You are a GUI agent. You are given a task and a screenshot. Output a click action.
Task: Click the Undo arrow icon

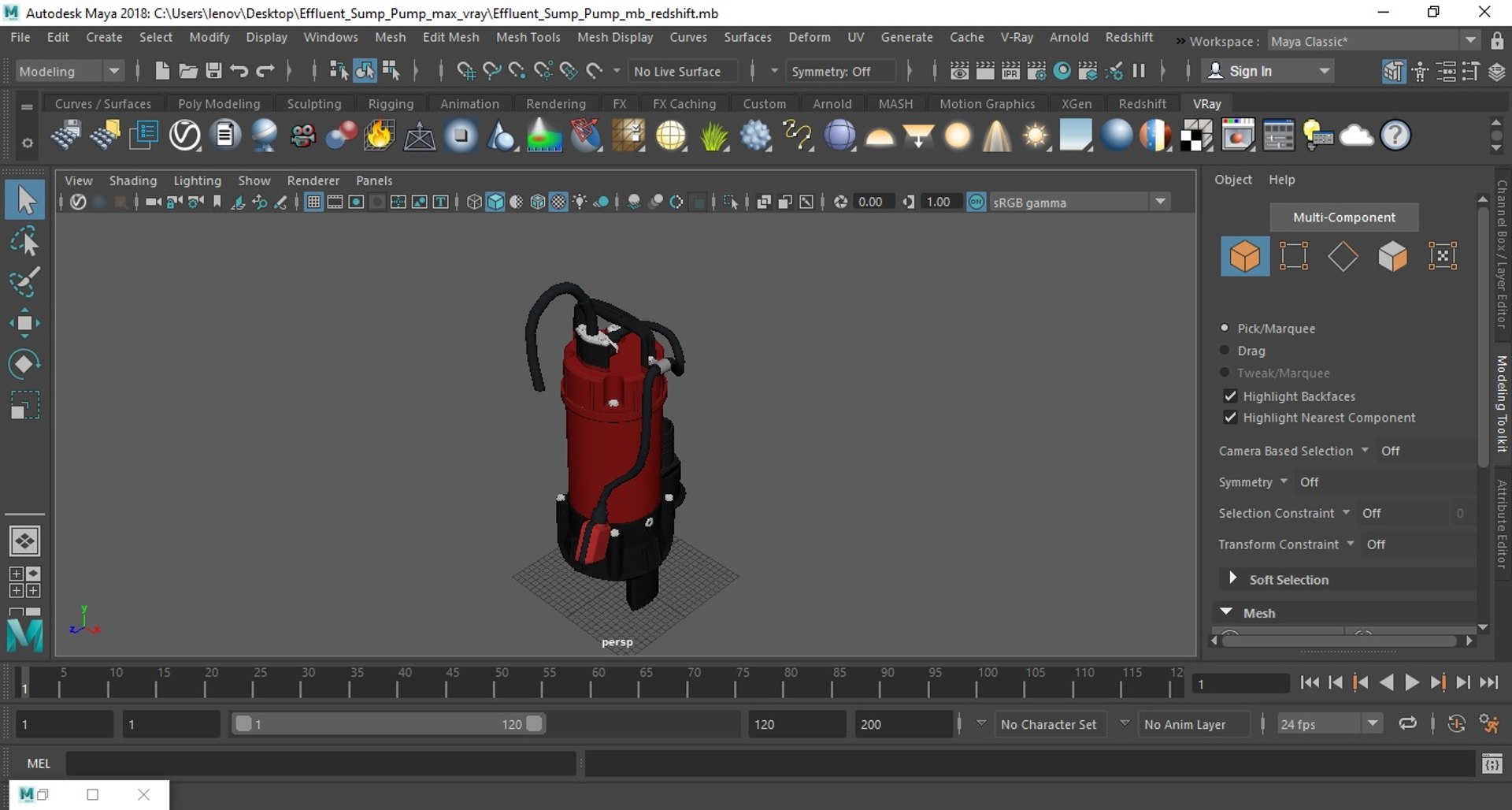click(x=239, y=71)
